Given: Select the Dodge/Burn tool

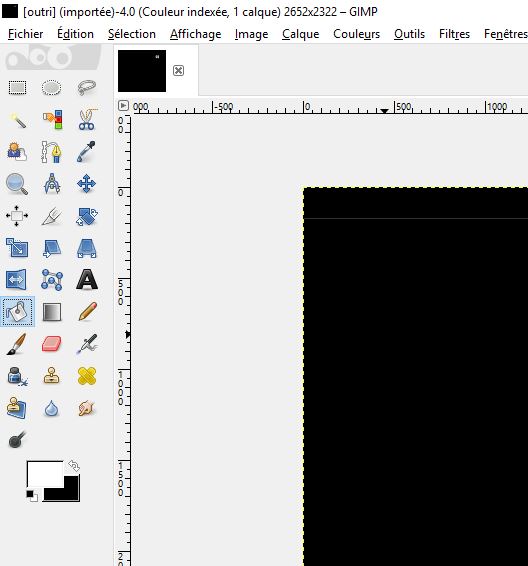Looking at the screenshot, I should coord(17,440).
